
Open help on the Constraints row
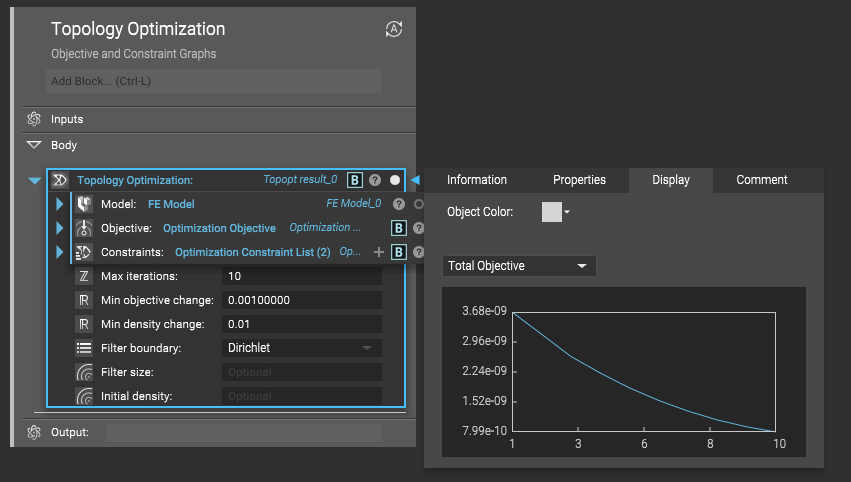[x=418, y=252]
